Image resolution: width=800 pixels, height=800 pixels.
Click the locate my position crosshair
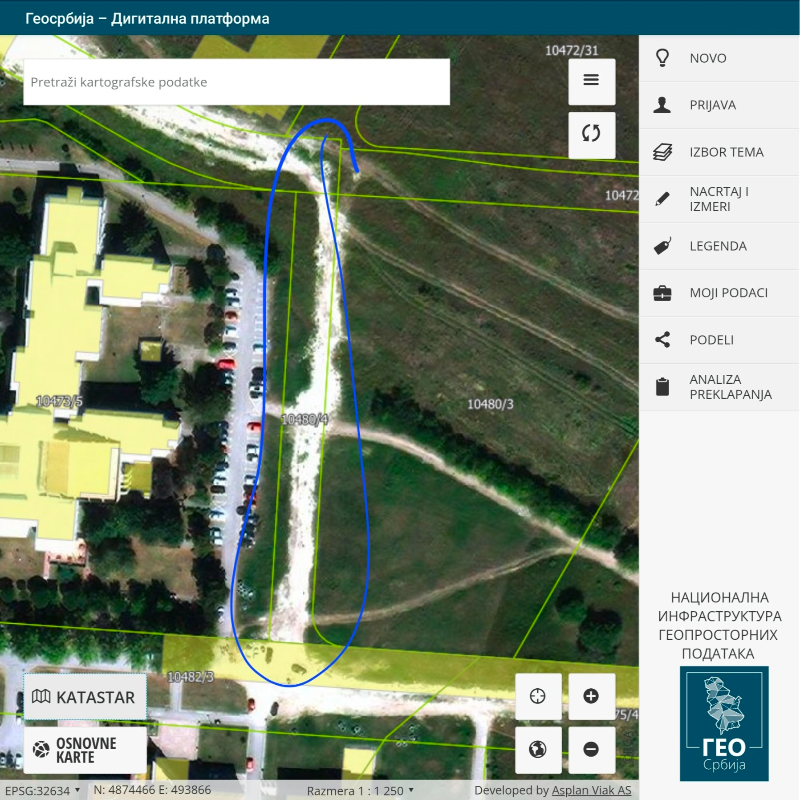538,696
